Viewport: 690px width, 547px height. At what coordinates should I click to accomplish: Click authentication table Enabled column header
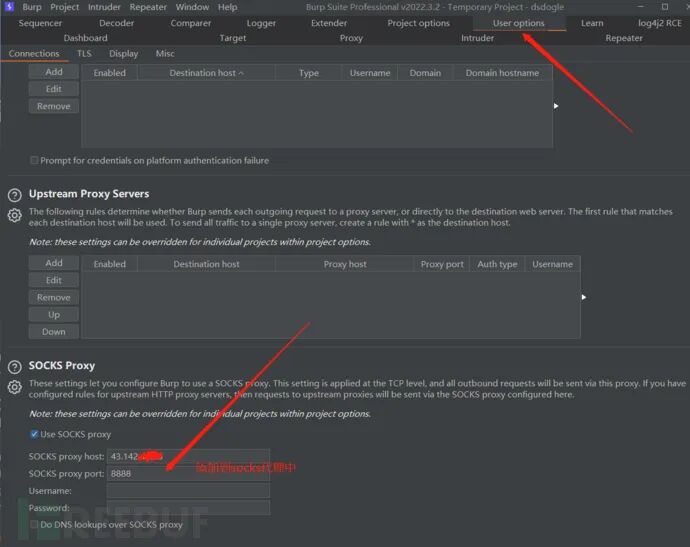coord(110,73)
